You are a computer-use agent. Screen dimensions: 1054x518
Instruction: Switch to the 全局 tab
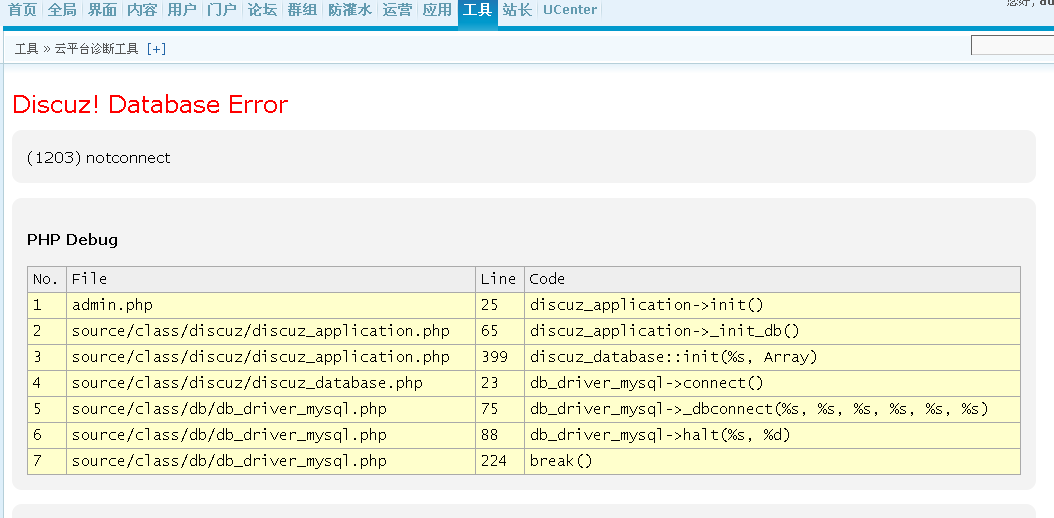tap(62, 10)
